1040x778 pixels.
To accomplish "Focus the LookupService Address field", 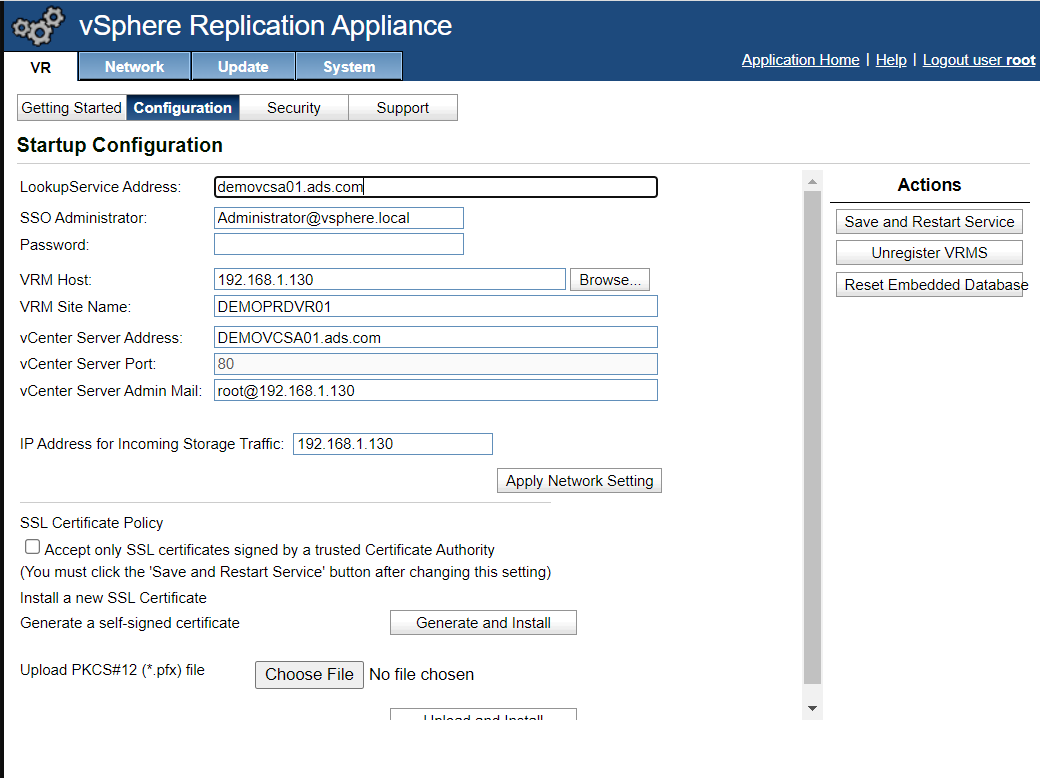I will coord(436,187).
